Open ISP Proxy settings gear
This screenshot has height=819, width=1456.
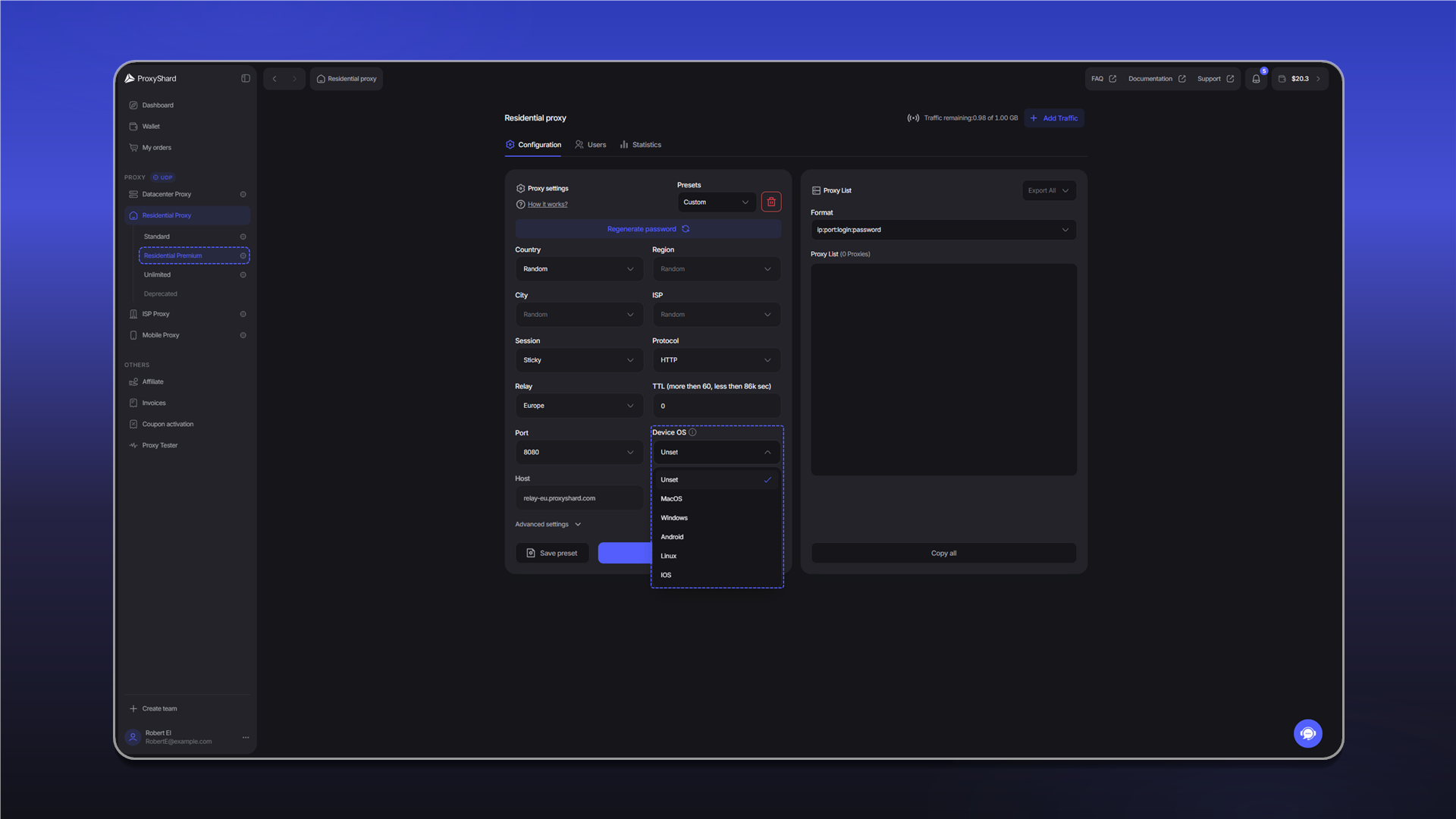click(x=243, y=314)
